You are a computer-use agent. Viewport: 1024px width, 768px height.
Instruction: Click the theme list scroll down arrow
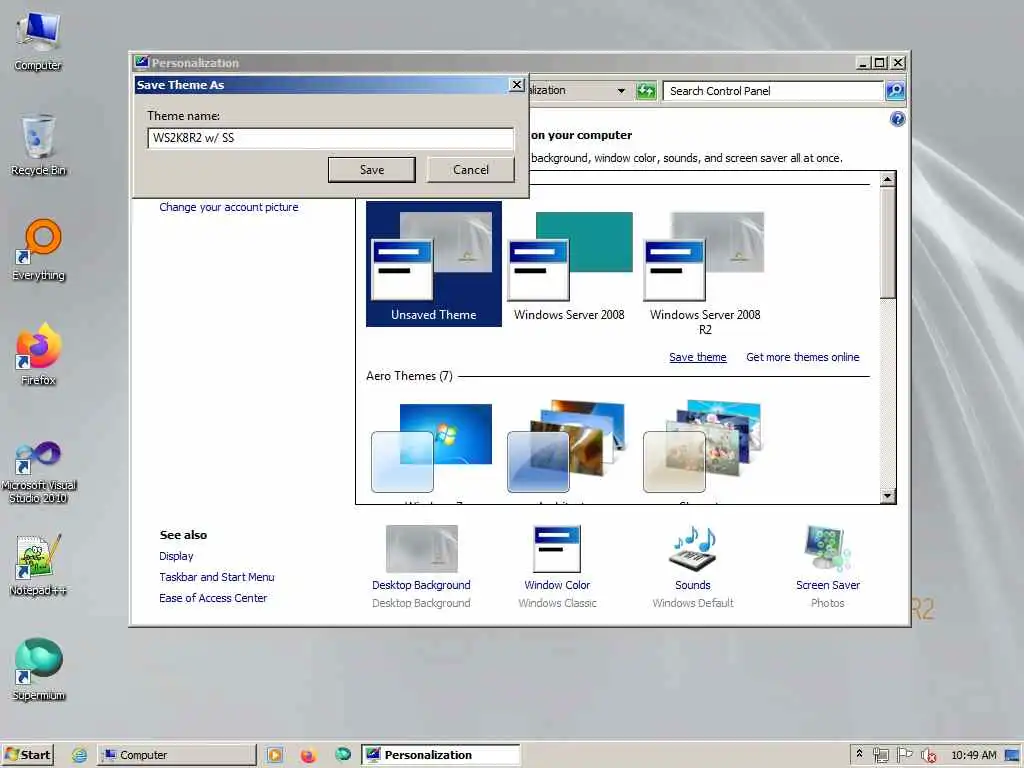(x=888, y=496)
